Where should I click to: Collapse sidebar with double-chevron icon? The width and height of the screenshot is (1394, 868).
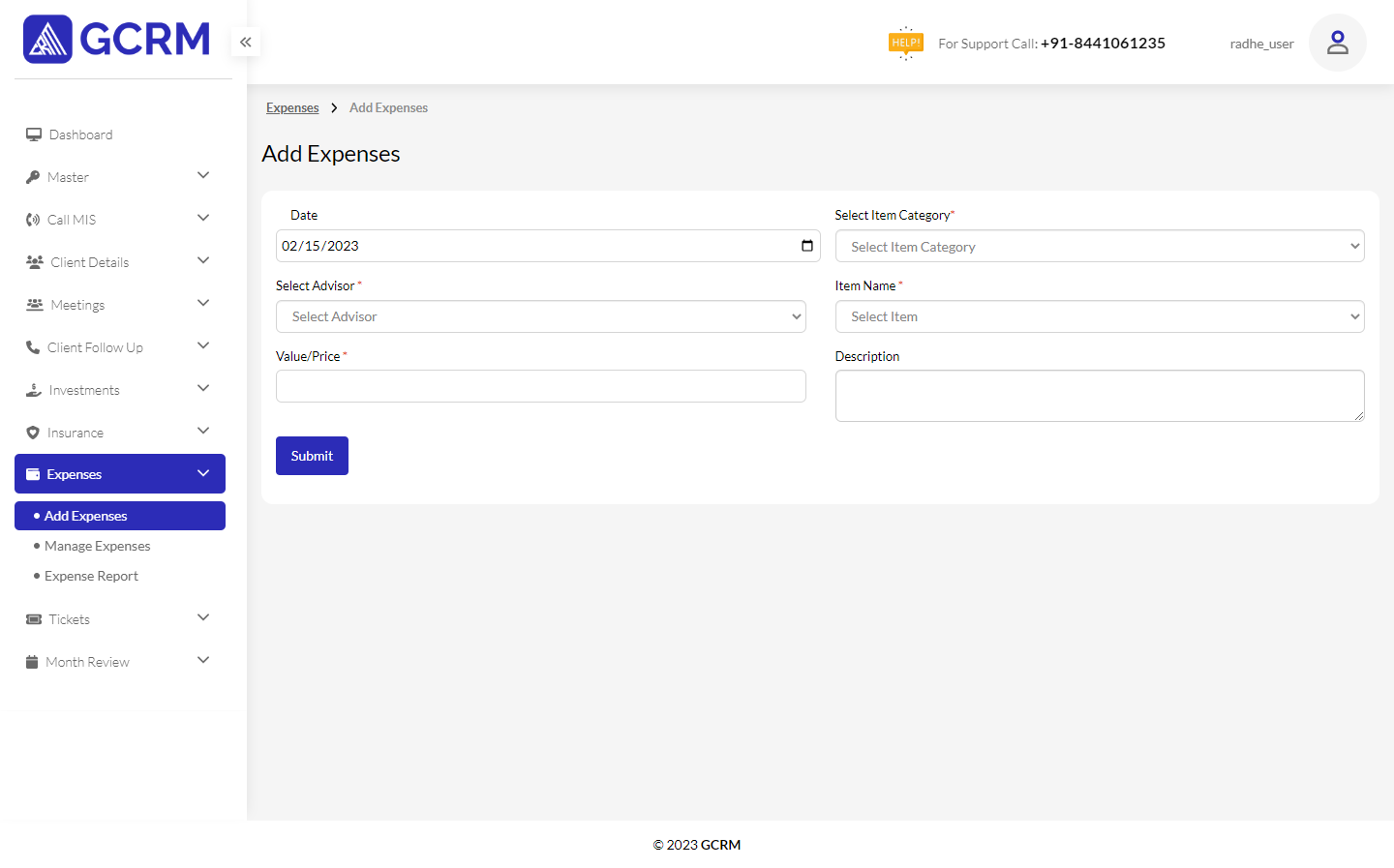246,42
